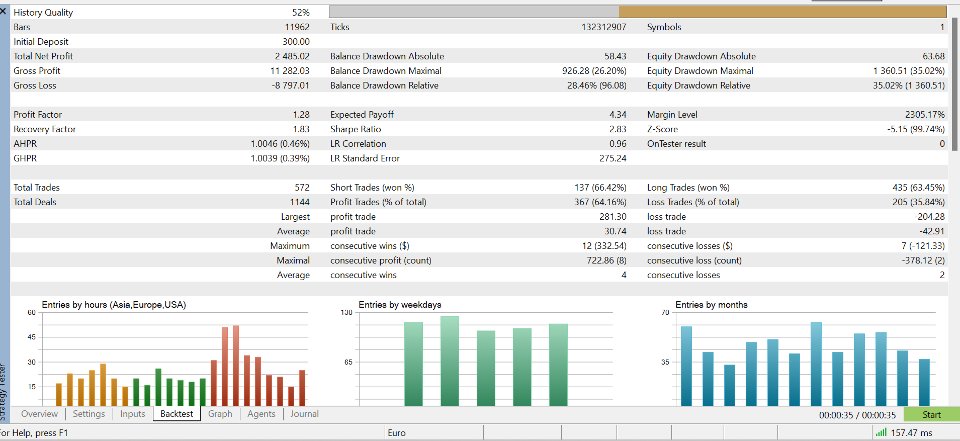The image size is (960, 441).
Task: Select the Gross Profit value 11 282.03
Action: click(x=290, y=71)
